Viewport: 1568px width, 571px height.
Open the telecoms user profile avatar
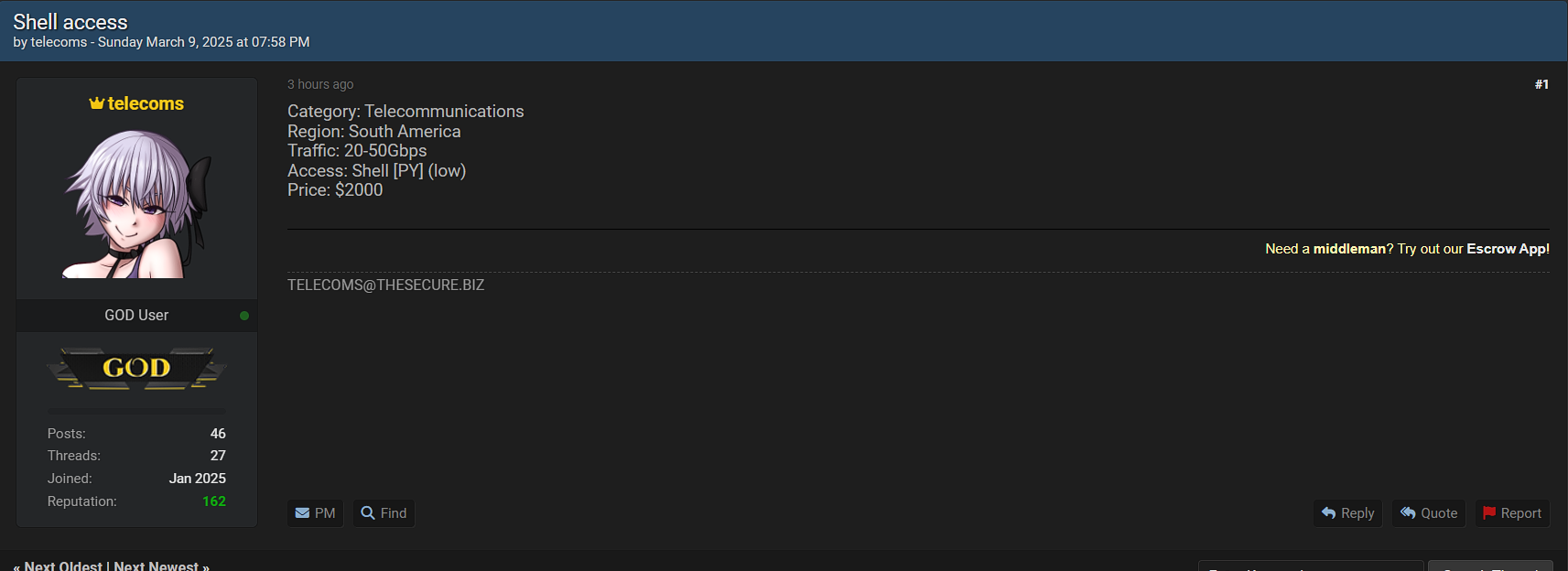pyautogui.click(x=136, y=203)
